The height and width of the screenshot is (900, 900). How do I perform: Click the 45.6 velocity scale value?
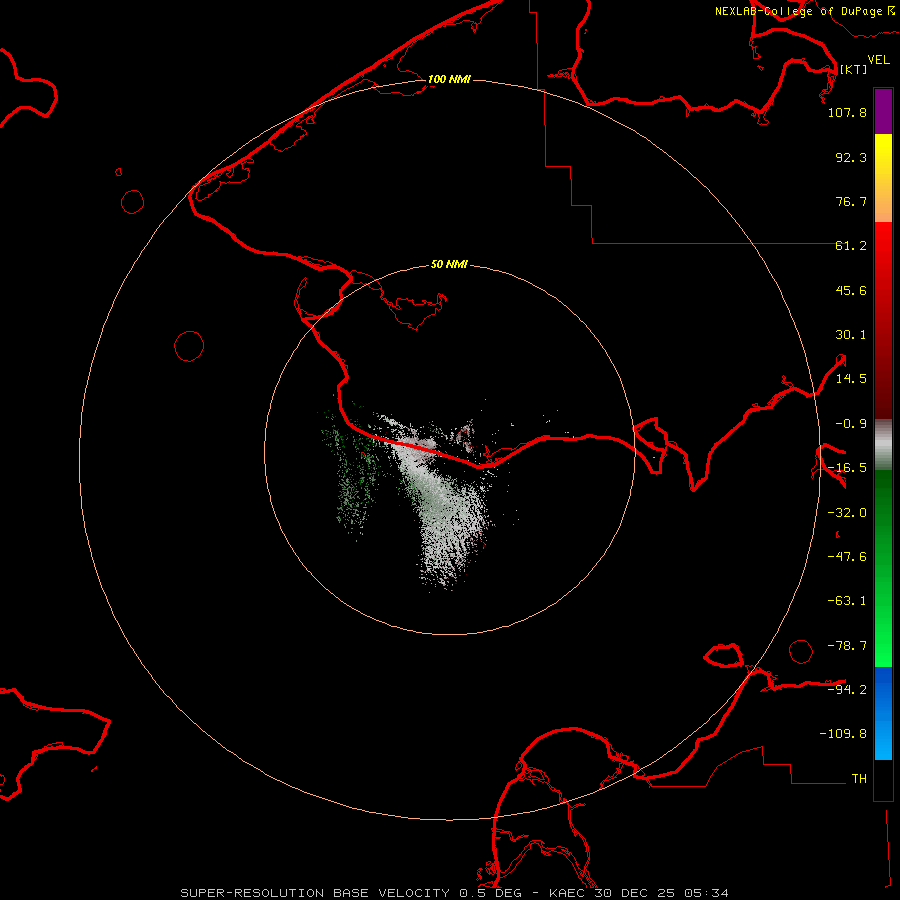click(x=851, y=290)
